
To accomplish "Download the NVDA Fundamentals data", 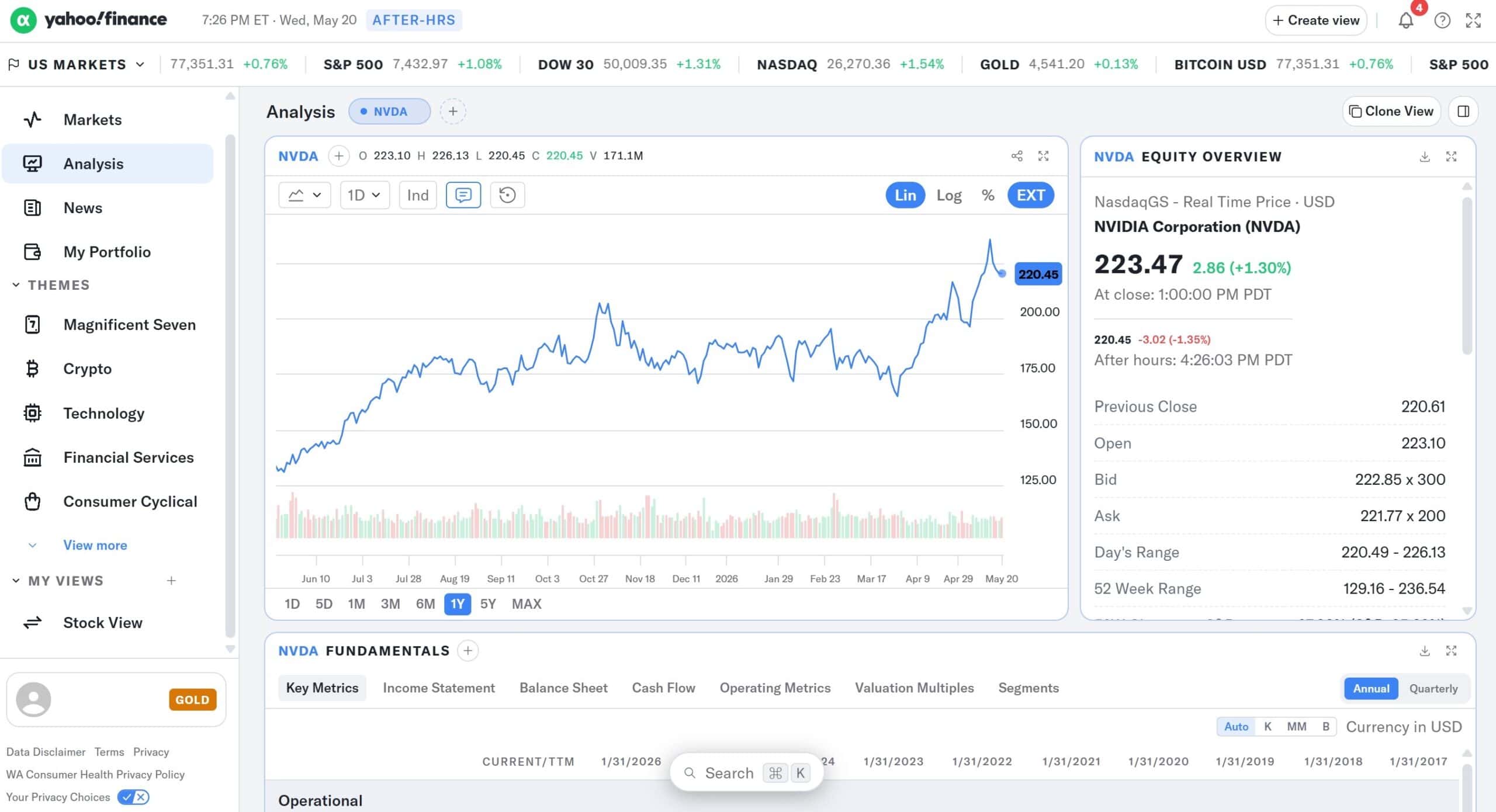I will (1424, 651).
